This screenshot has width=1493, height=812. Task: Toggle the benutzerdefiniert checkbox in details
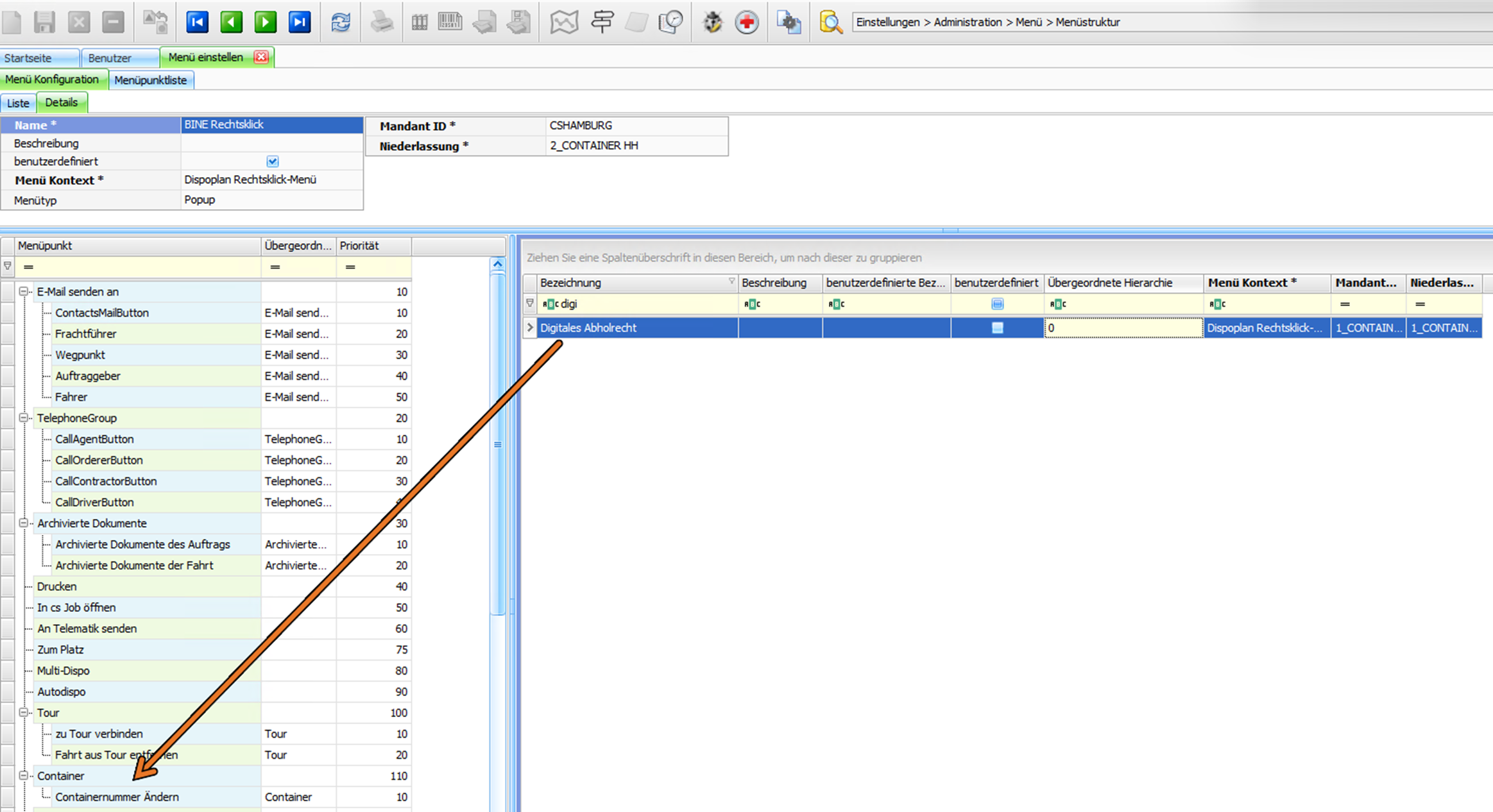(x=272, y=162)
